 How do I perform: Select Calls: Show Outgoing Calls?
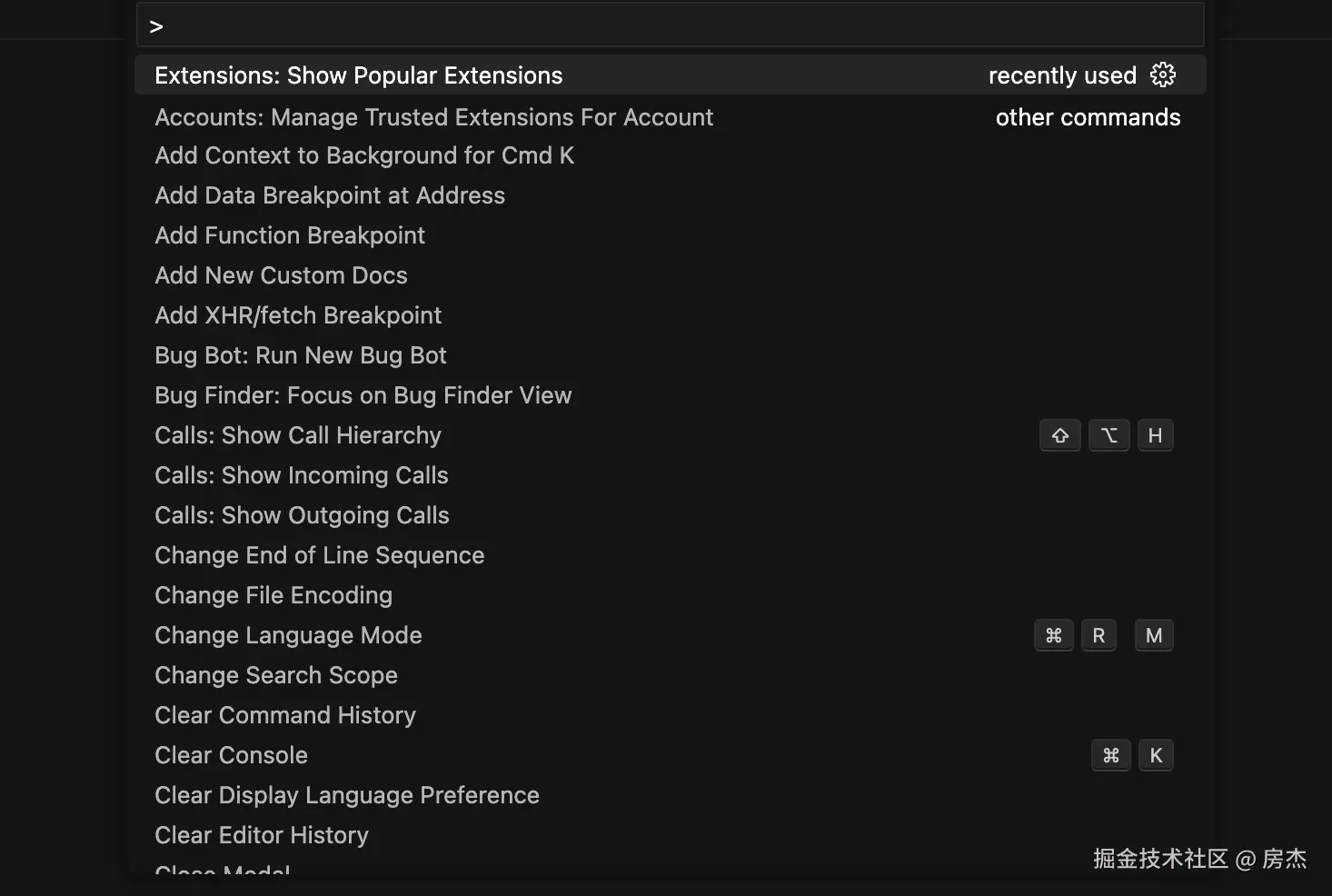pos(302,515)
